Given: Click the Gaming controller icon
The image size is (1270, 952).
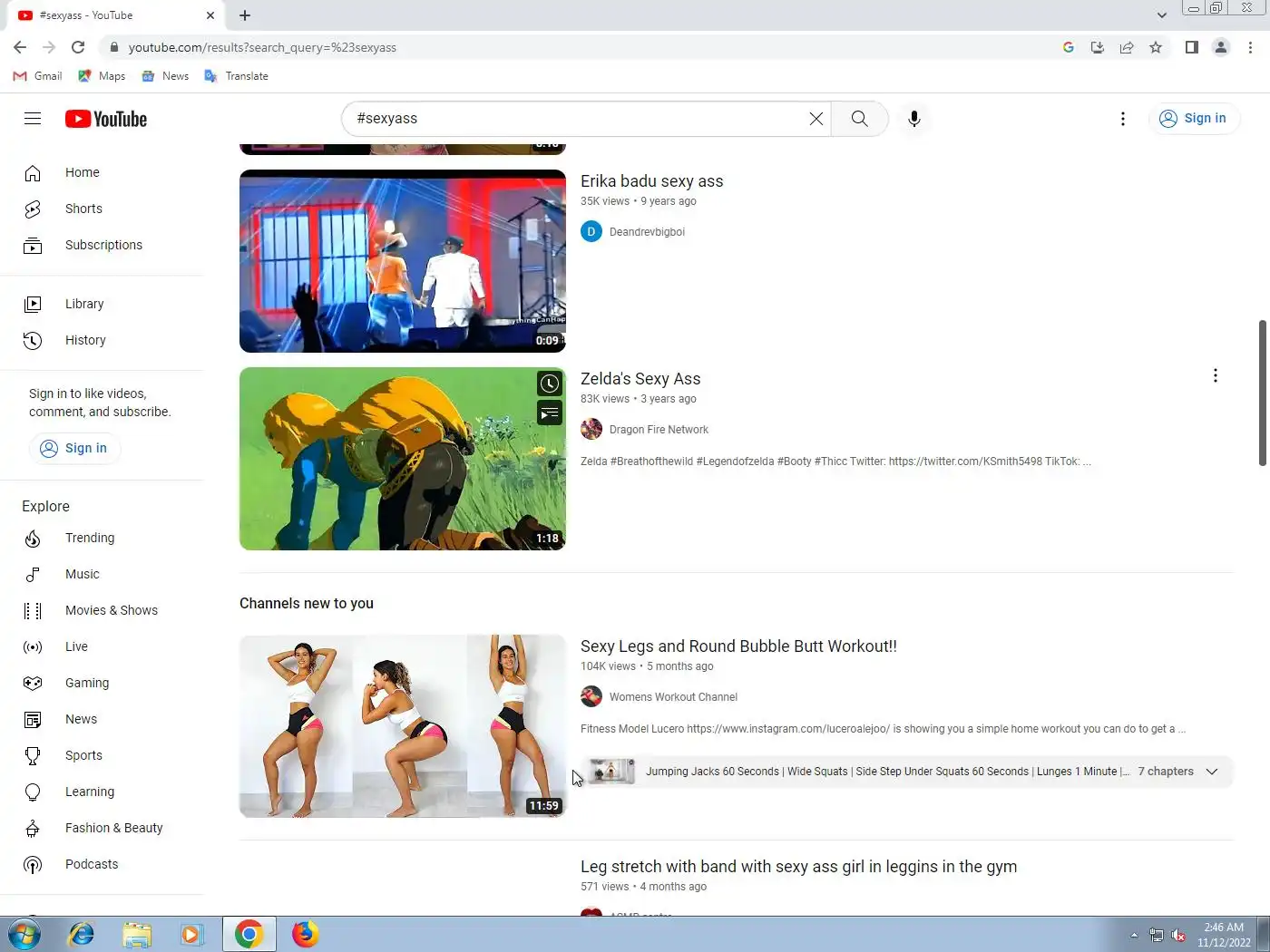Looking at the screenshot, I should [33, 683].
